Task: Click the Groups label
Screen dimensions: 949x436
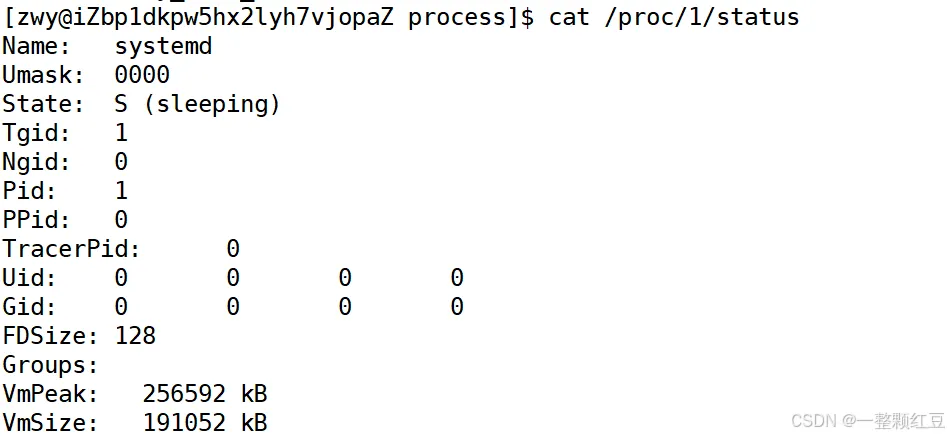Action: pyautogui.click(x=50, y=365)
